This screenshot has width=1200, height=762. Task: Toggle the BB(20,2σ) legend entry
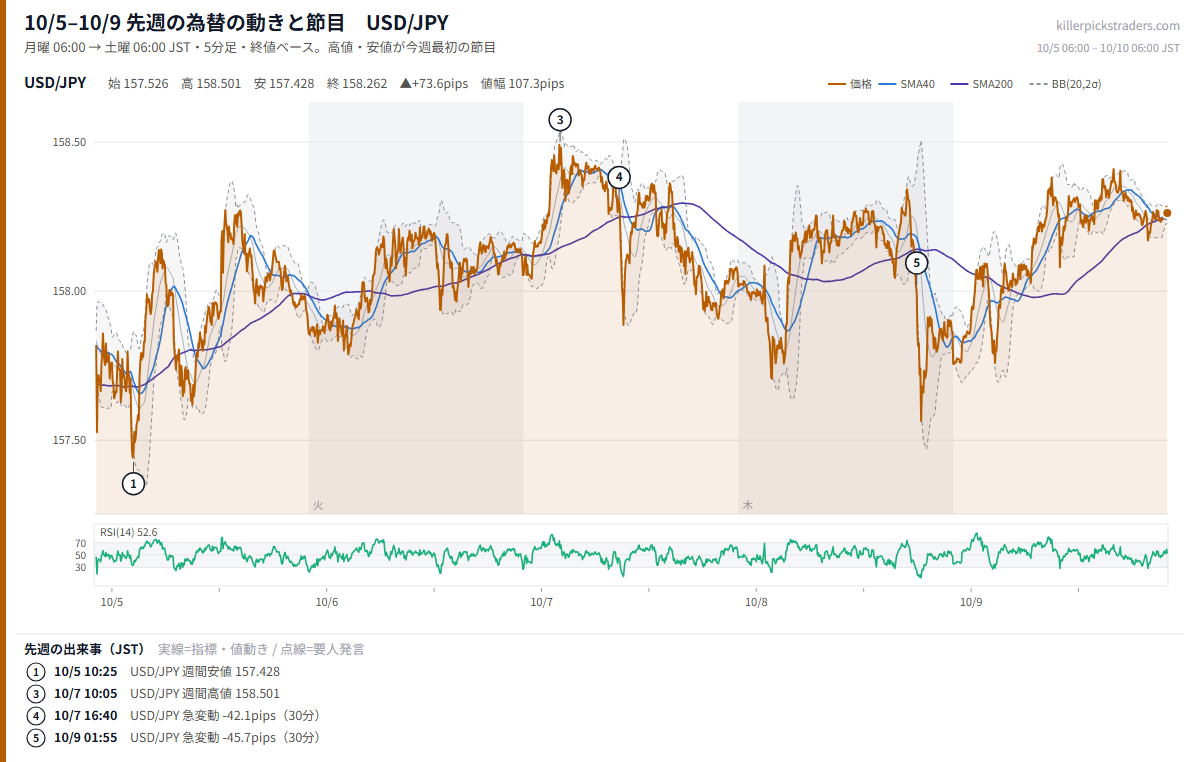1065,84
